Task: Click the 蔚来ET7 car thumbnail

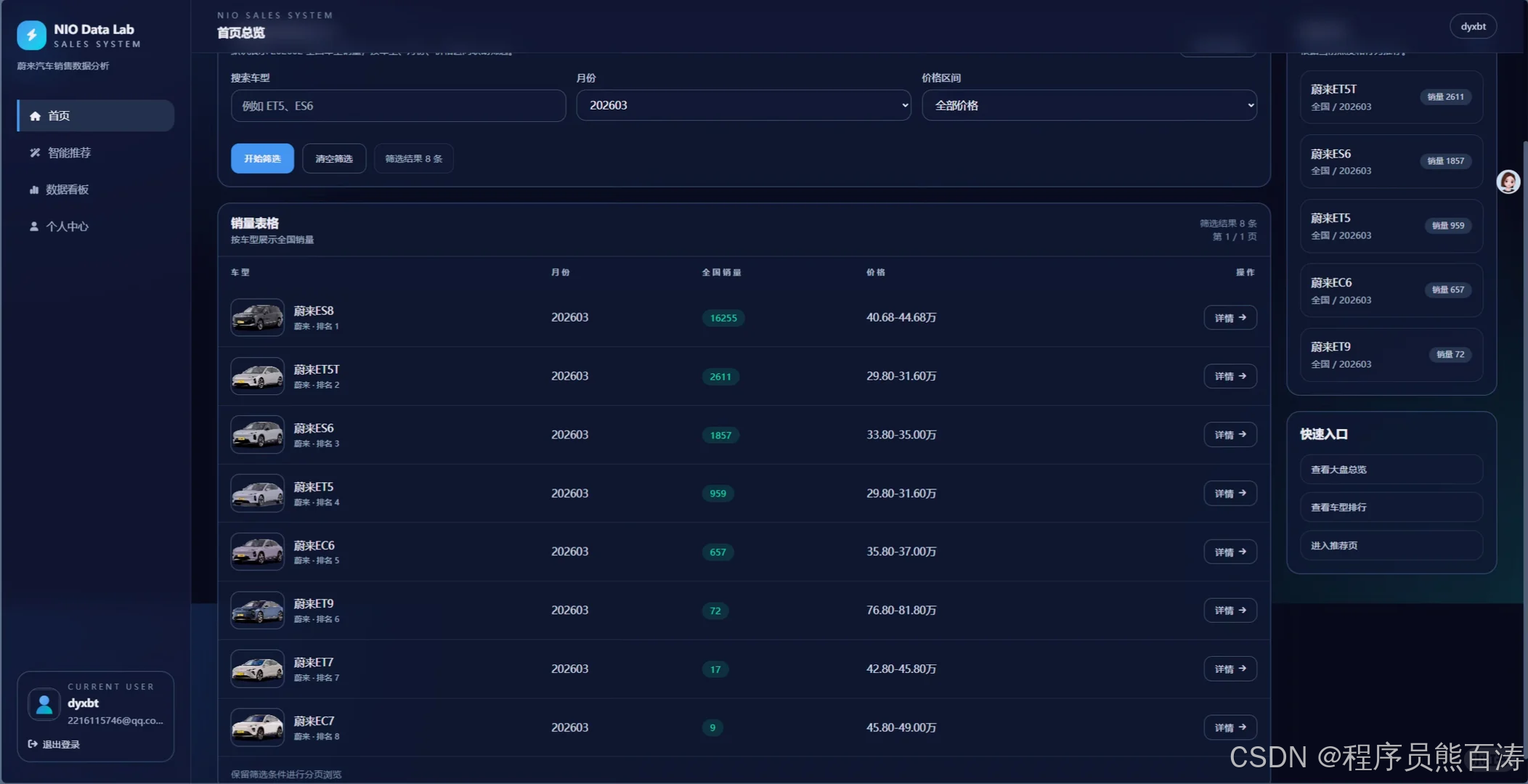Action: point(257,669)
